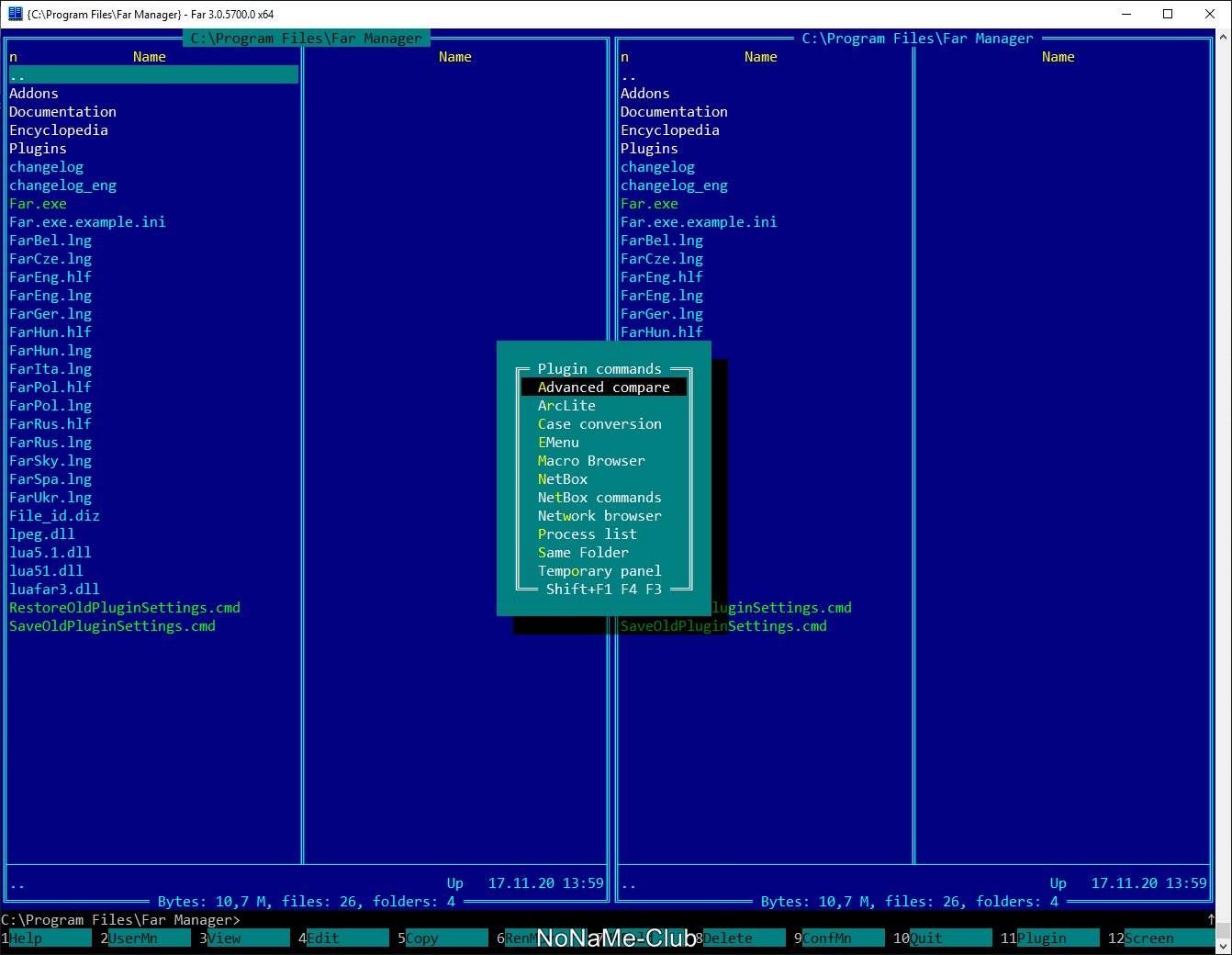Click F9 ConfMn key bar button
The image size is (1232, 955).
pyautogui.click(x=839, y=938)
